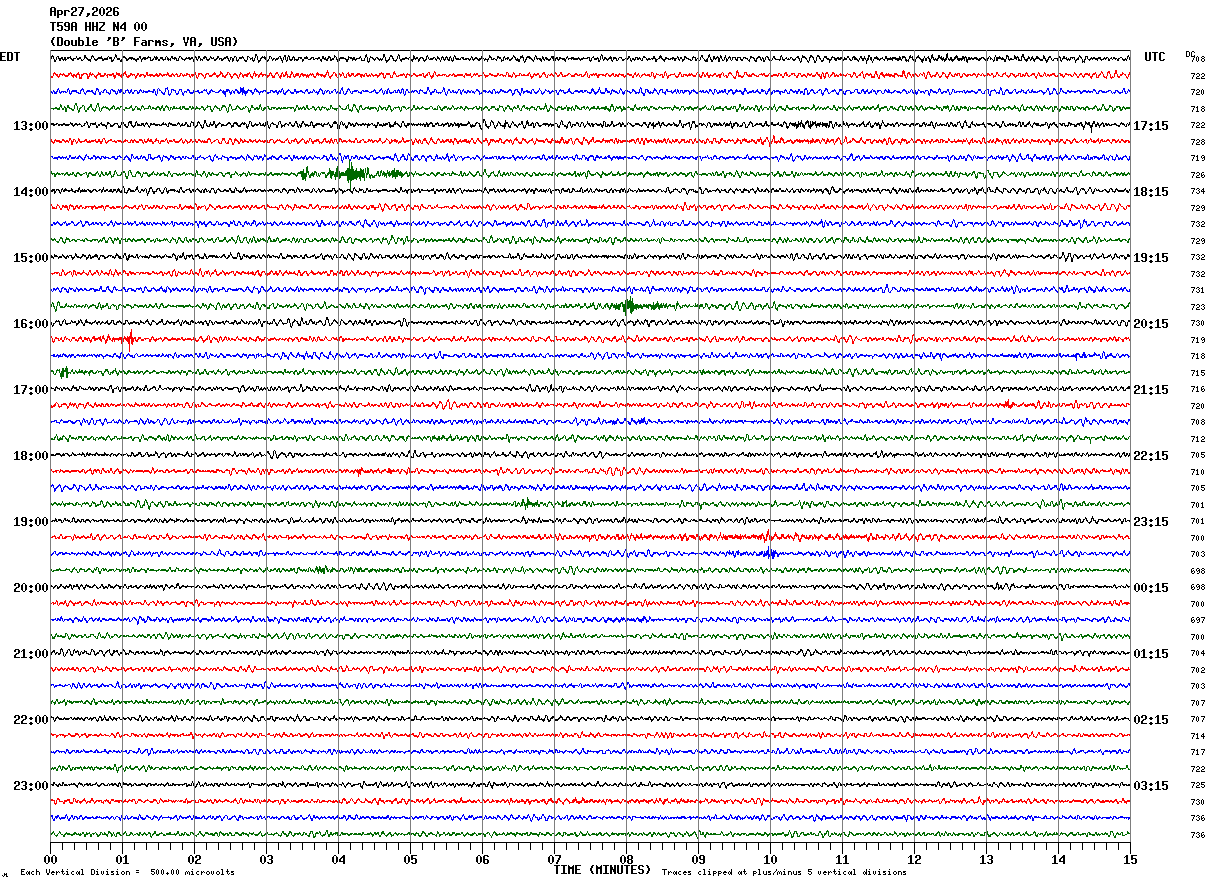This screenshot has width=1210, height=886.
Task: Click the EDT timezone label
Action: pyautogui.click(x=10, y=57)
